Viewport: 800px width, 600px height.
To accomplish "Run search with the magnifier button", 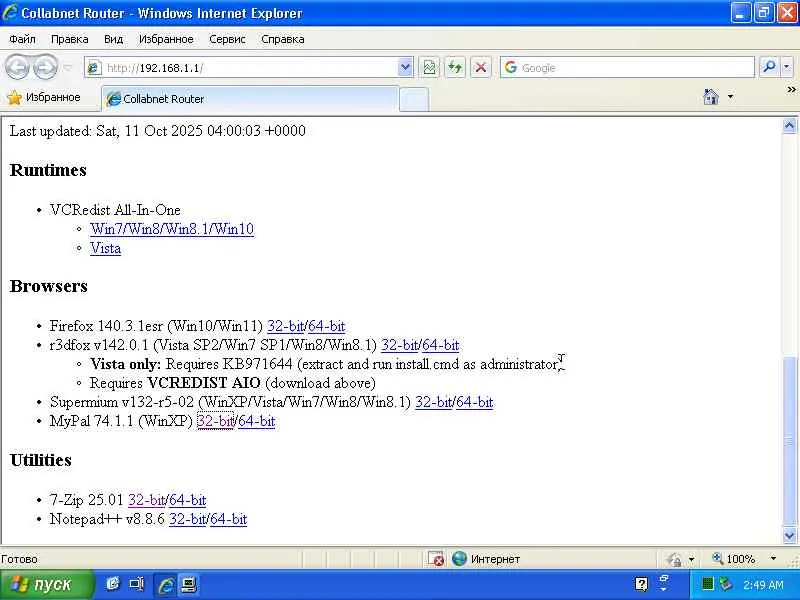I will [x=769, y=67].
